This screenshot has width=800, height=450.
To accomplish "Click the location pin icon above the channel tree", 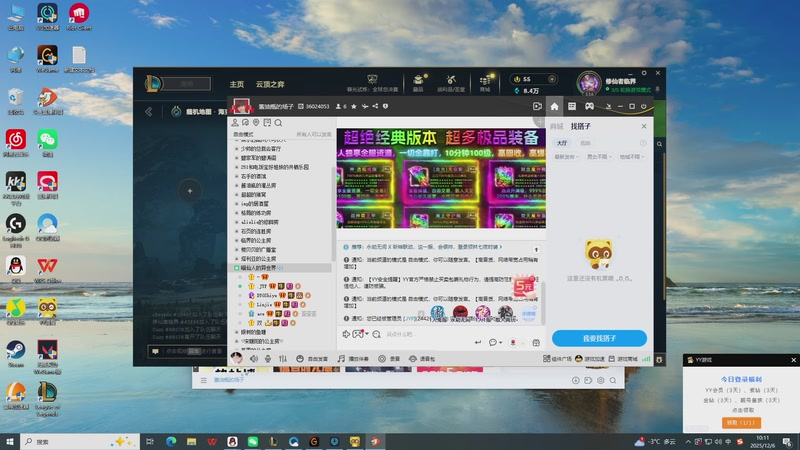I will coord(256,122).
